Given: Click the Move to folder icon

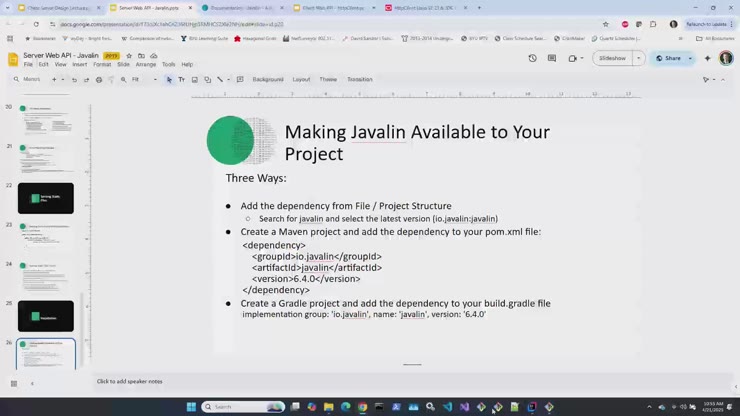Looking at the screenshot, I should tap(141, 56).
